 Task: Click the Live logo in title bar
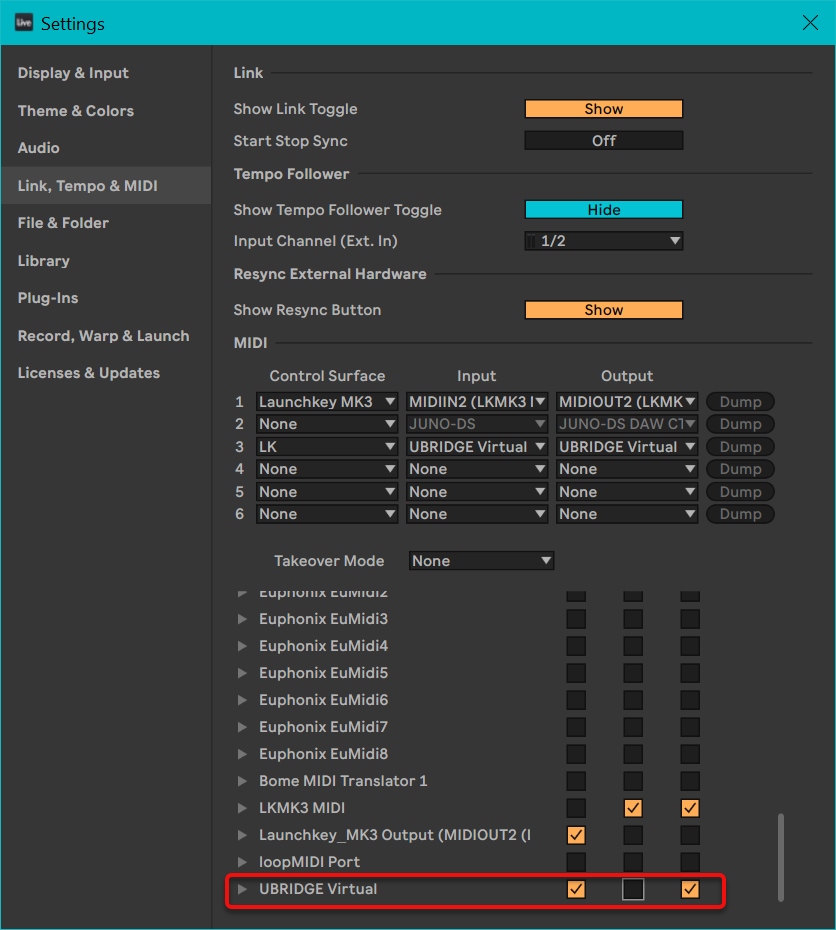(x=23, y=23)
